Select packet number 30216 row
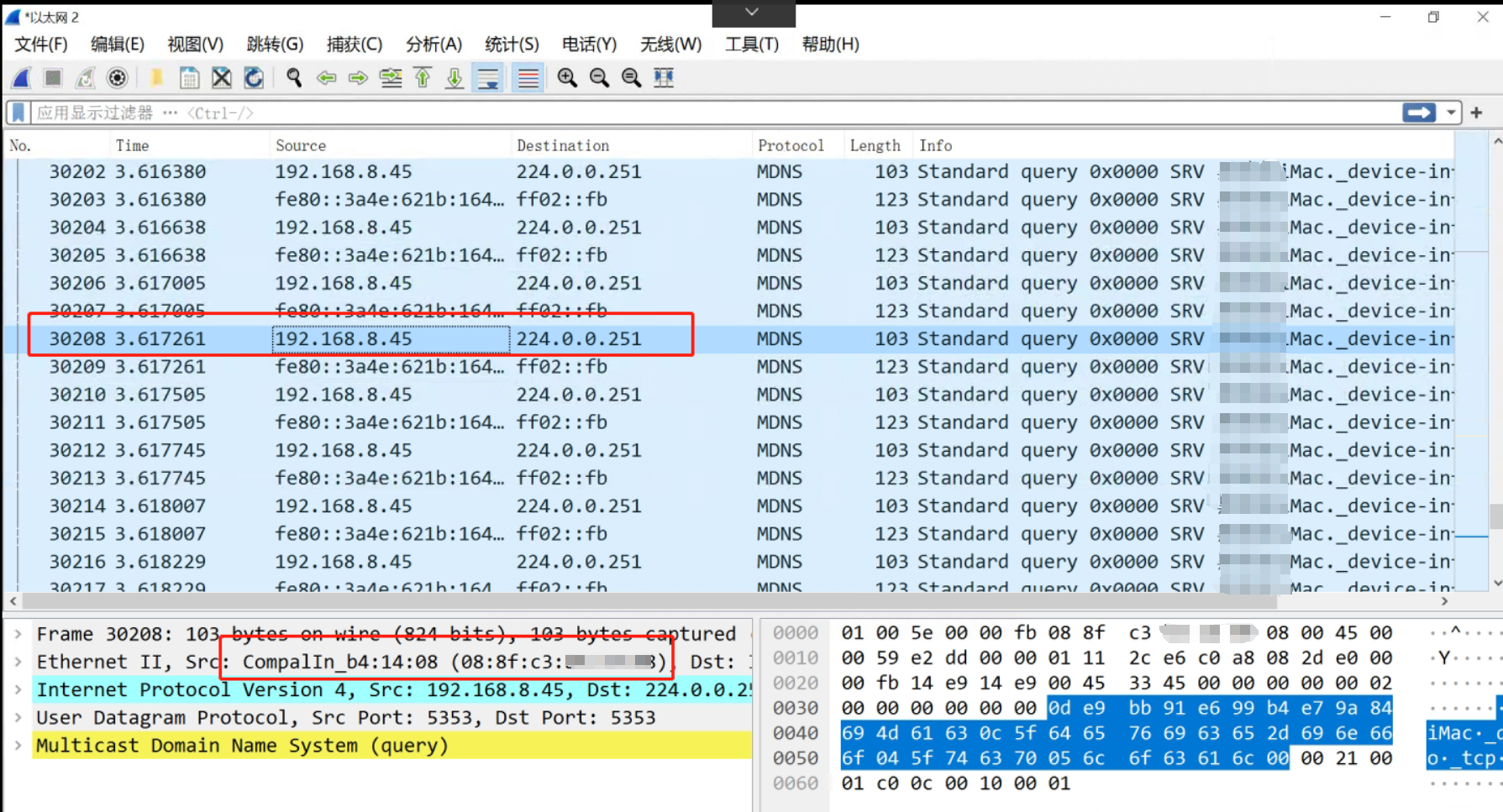The height and width of the screenshot is (812, 1503). [729, 562]
